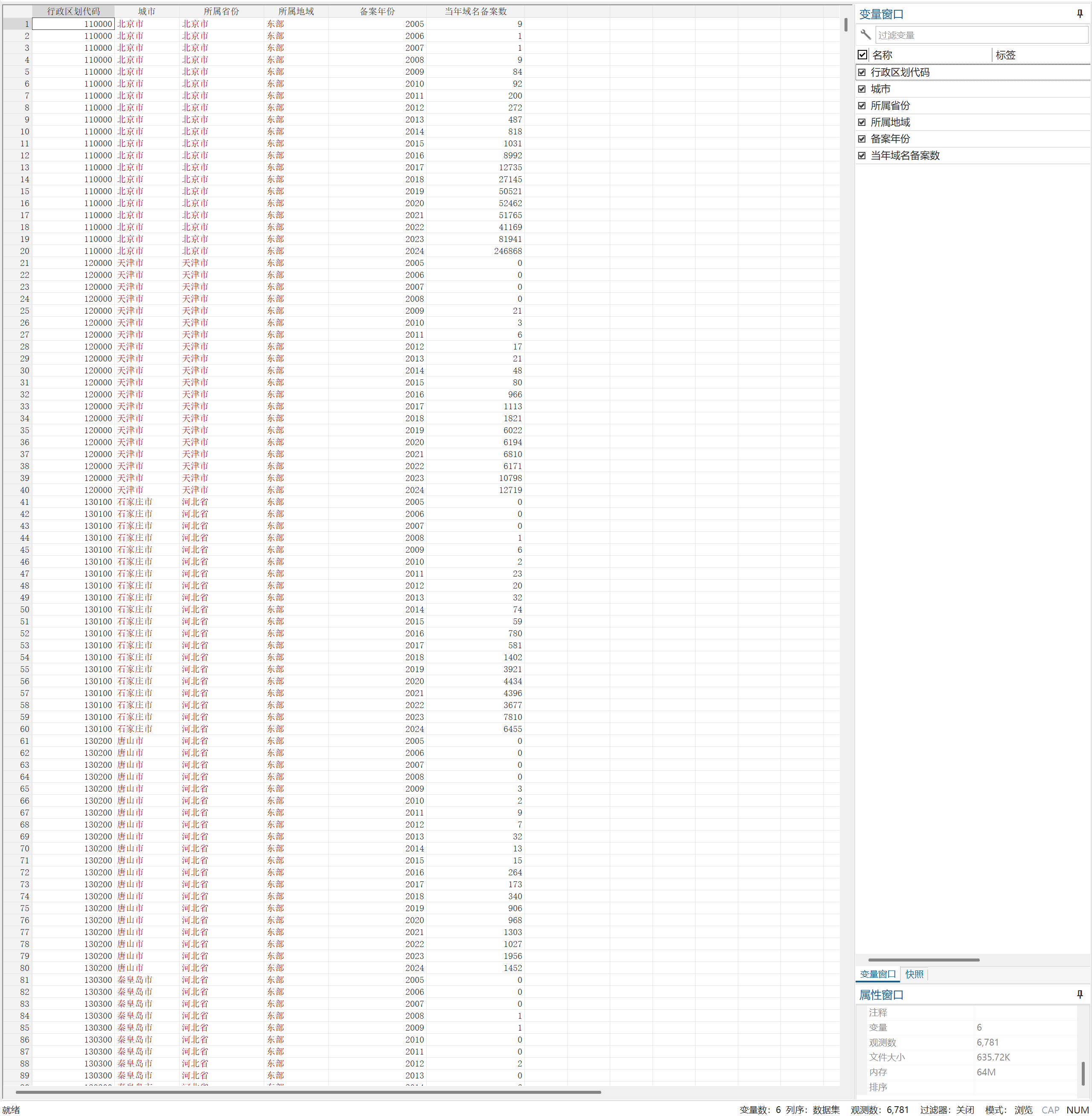Select the 当年域名备案数 column header
Screen dimensions: 1092x1116
click(x=475, y=11)
